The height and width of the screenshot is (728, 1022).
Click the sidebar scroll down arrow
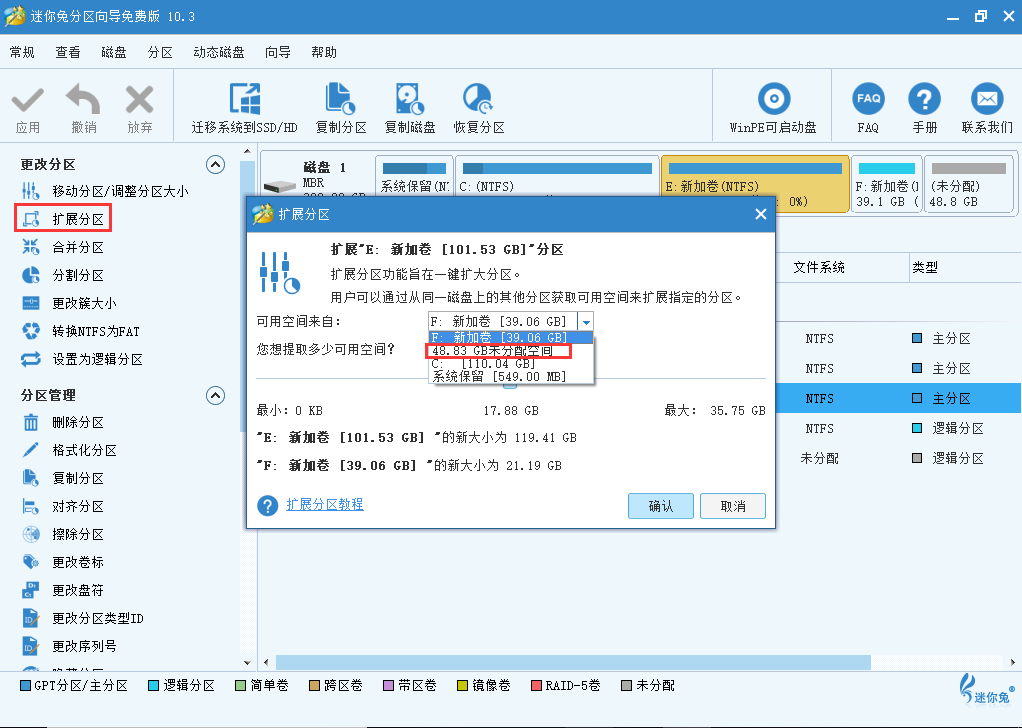click(247, 662)
